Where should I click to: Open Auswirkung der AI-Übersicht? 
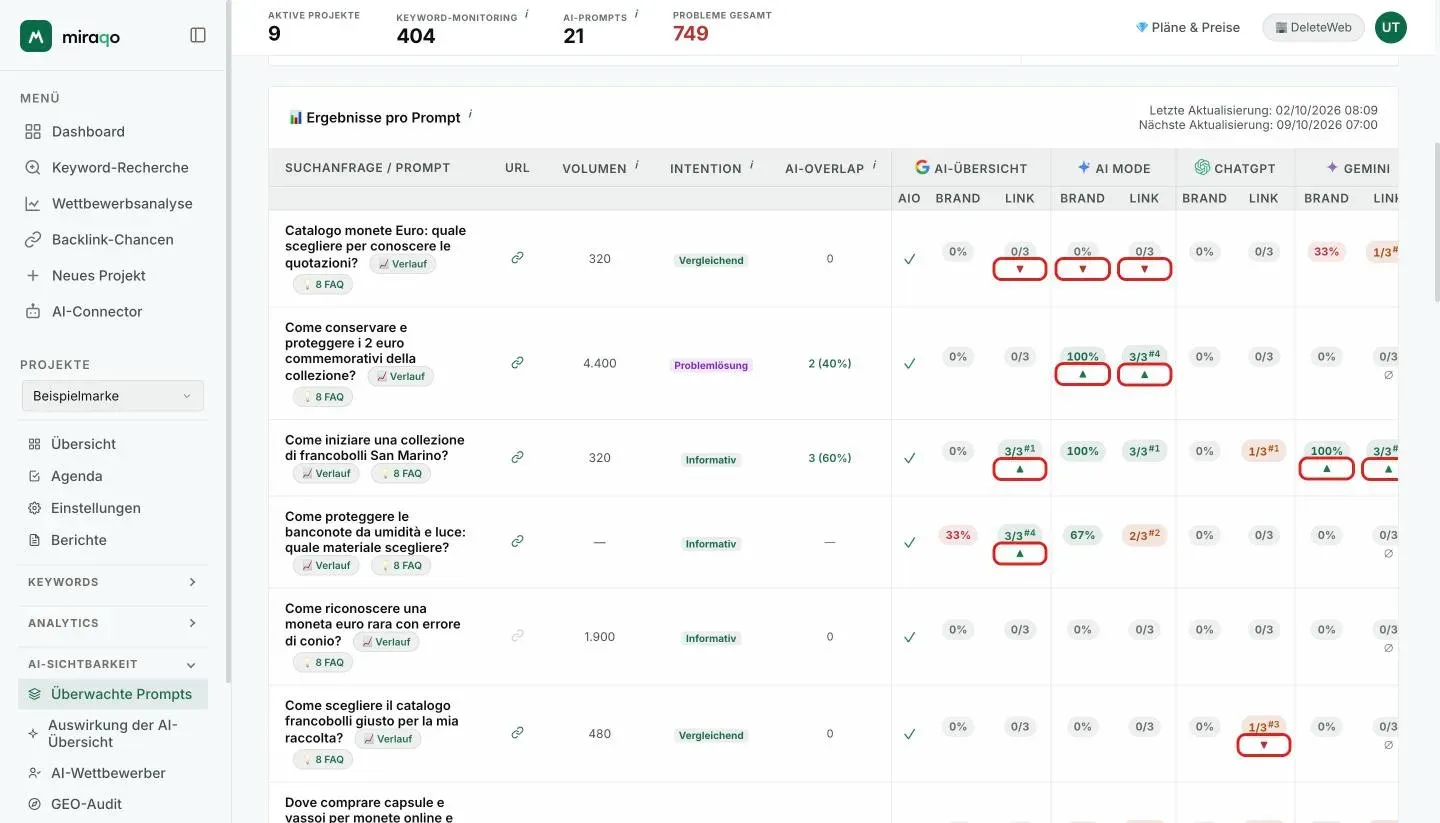click(x=112, y=733)
